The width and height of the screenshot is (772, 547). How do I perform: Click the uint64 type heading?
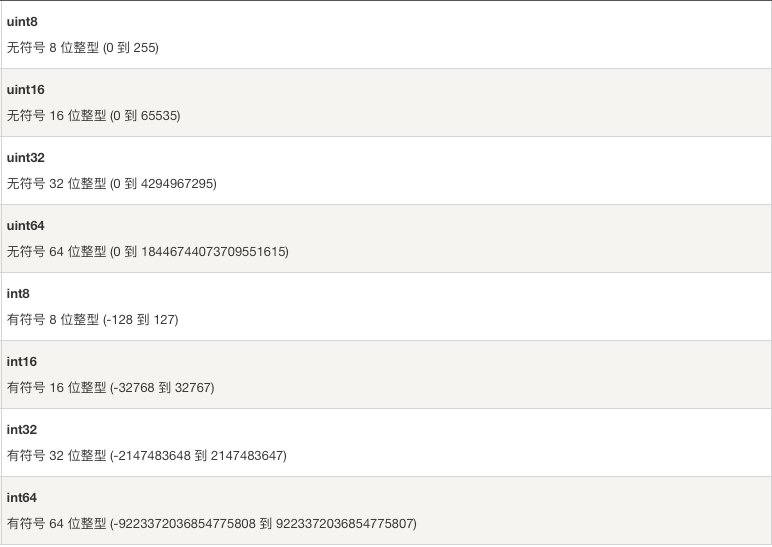pos(26,225)
